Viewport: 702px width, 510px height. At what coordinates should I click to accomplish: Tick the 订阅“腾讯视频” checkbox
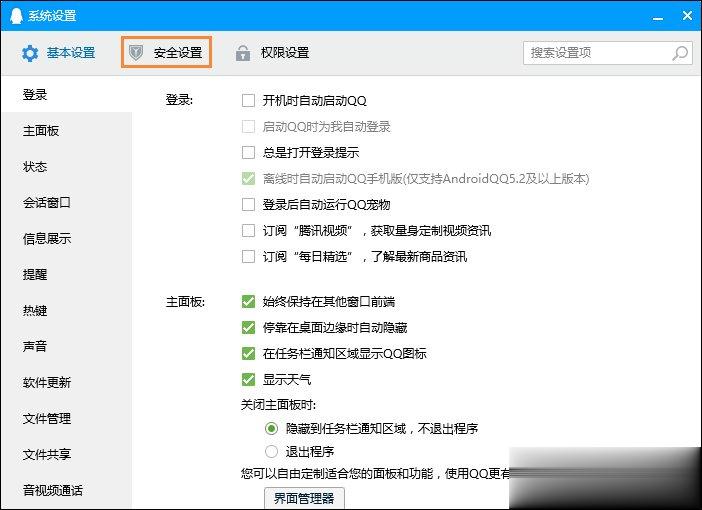pyautogui.click(x=248, y=231)
